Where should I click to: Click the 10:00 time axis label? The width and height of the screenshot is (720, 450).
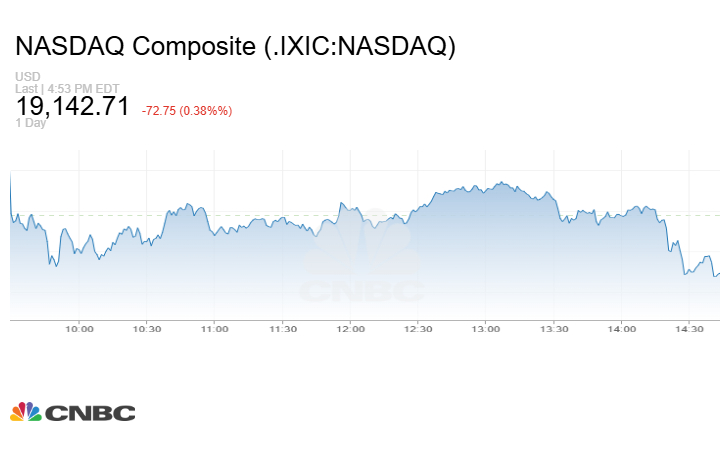click(x=79, y=329)
